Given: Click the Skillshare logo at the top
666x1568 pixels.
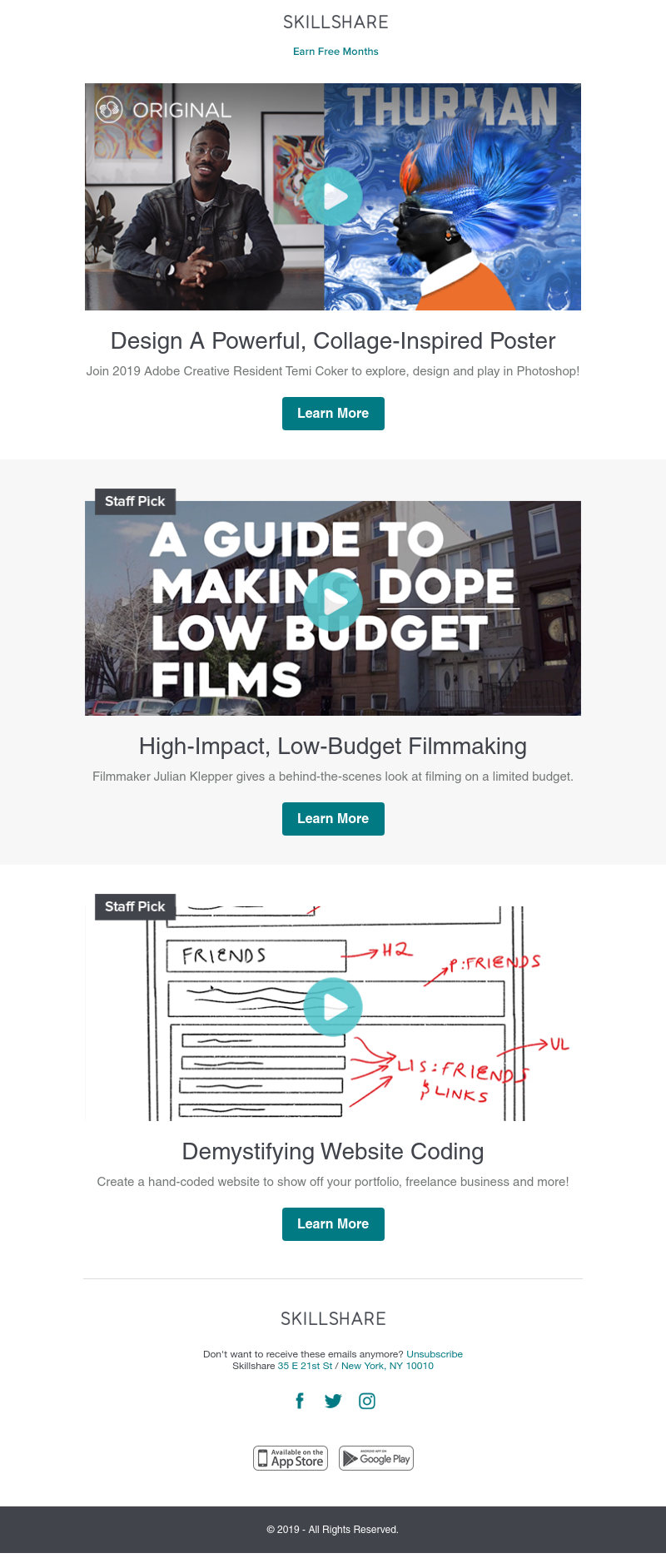Looking at the screenshot, I should point(335,22).
